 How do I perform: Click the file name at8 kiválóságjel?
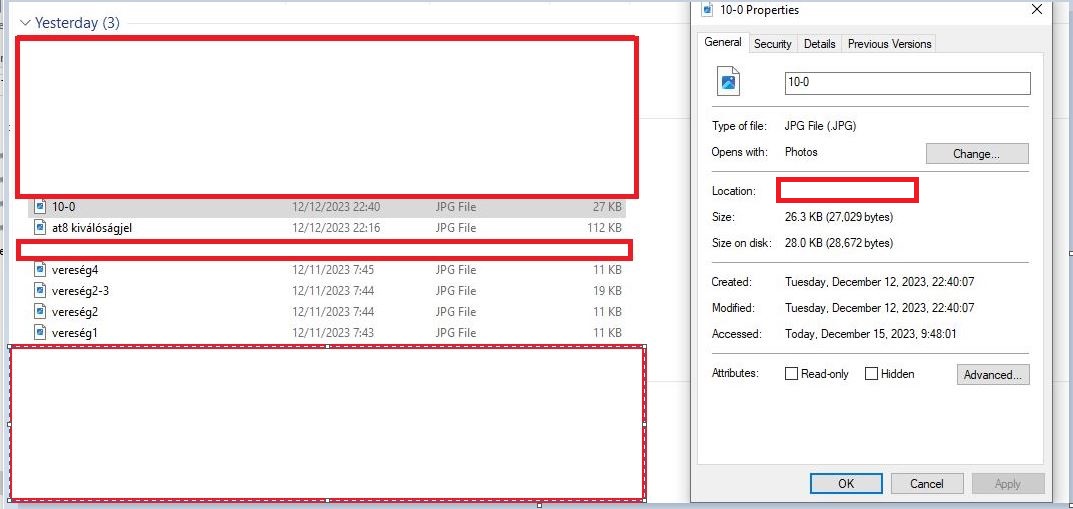(x=92, y=227)
